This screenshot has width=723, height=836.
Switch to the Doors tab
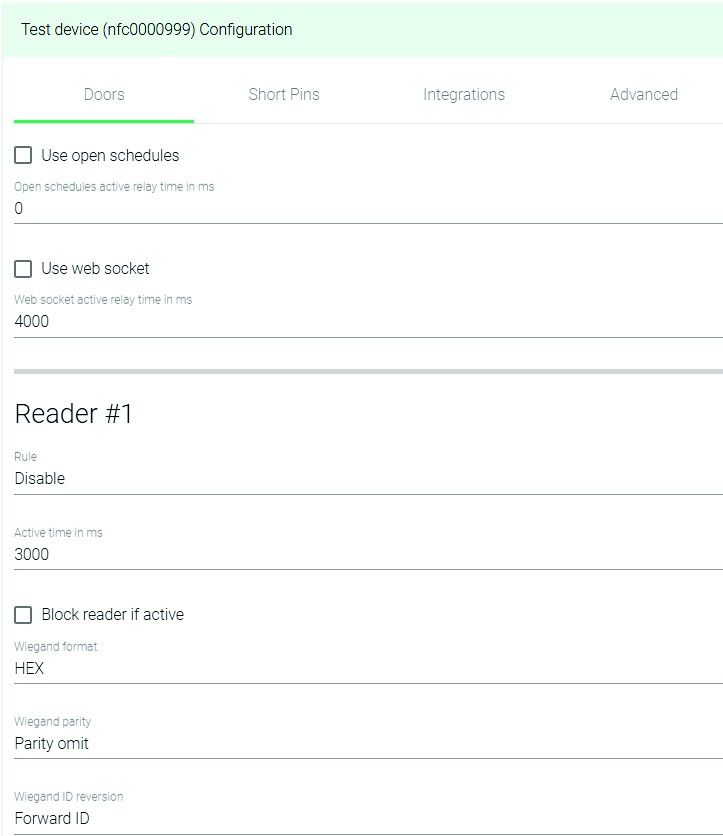coord(104,95)
